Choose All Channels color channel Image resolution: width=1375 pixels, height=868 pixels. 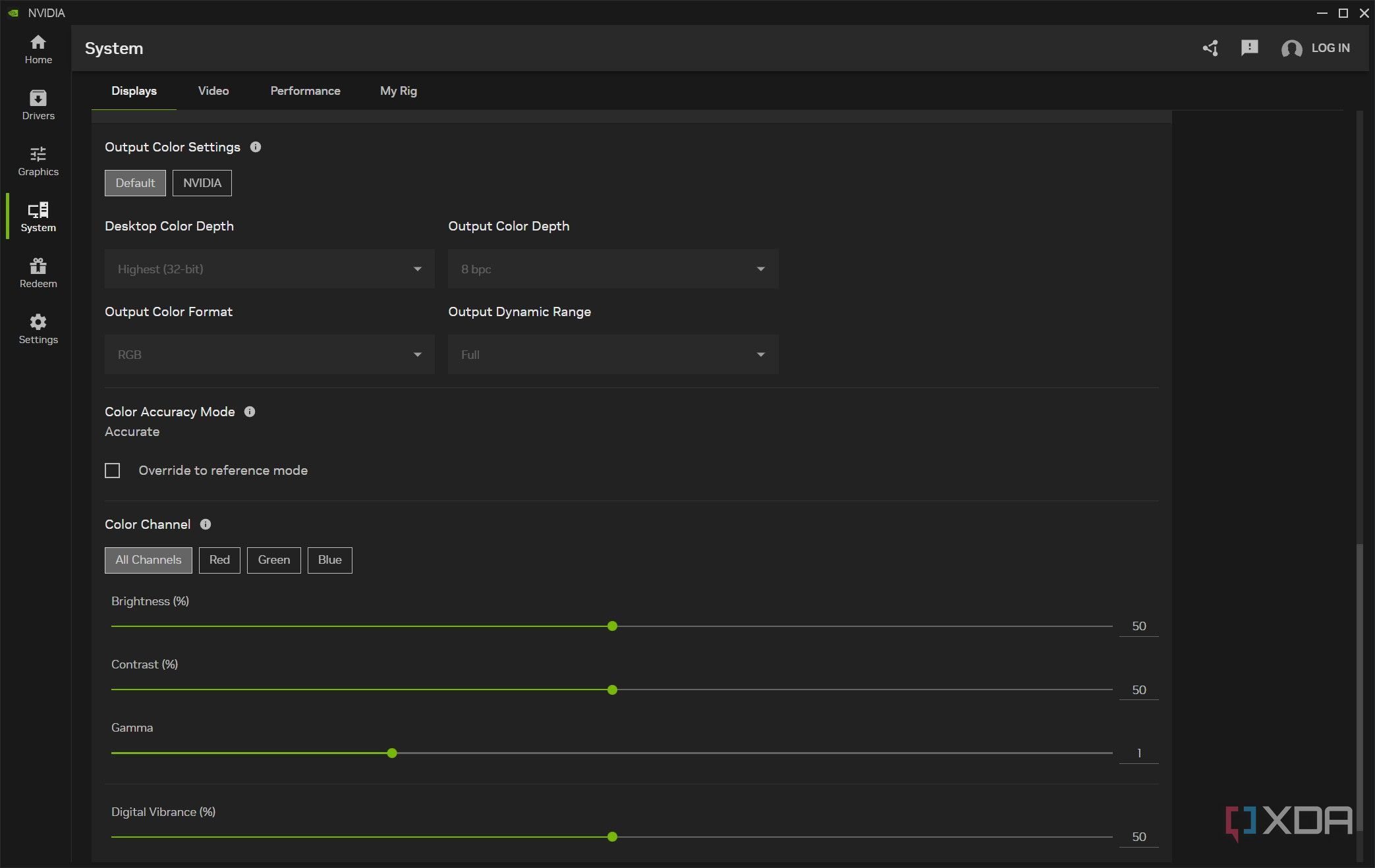pyautogui.click(x=148, y=560)
